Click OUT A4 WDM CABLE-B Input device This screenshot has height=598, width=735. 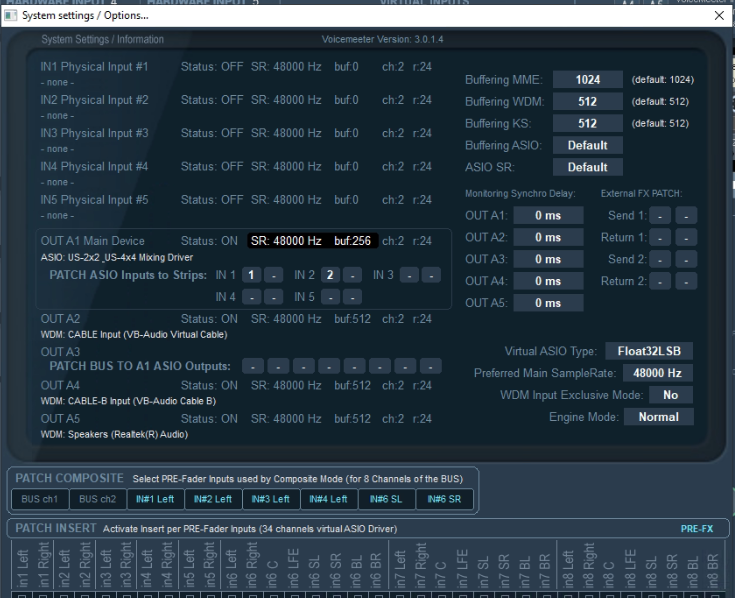128,401
